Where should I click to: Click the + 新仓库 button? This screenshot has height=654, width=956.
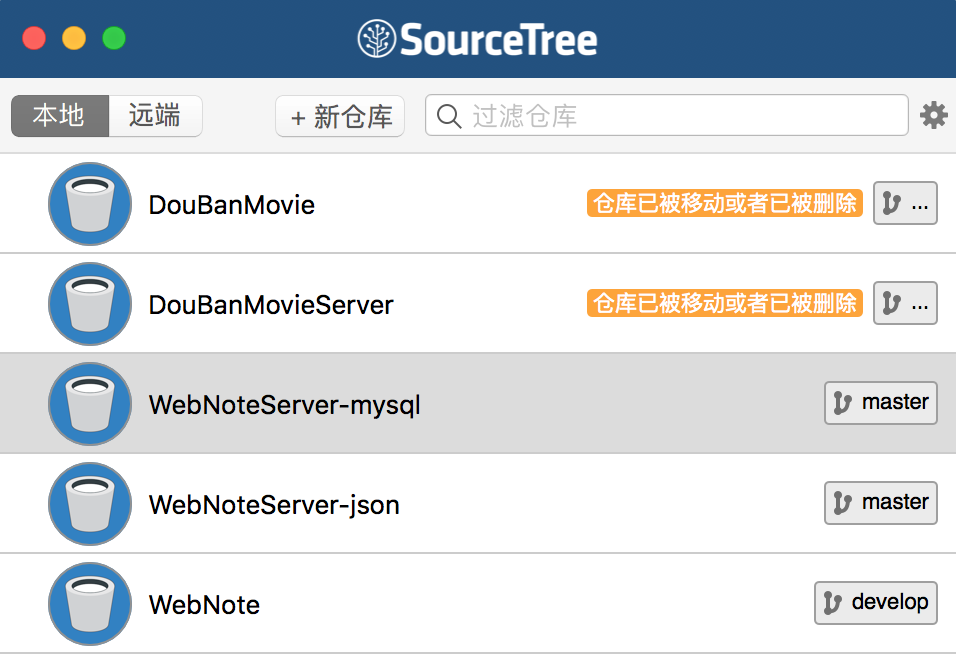[x=340, y=117]
